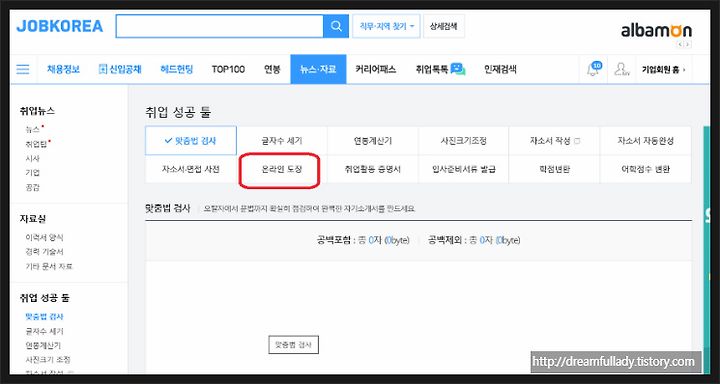This screenshot has height=384, width=720.
Task: Click the user profile icon
Action: (621, 69)
